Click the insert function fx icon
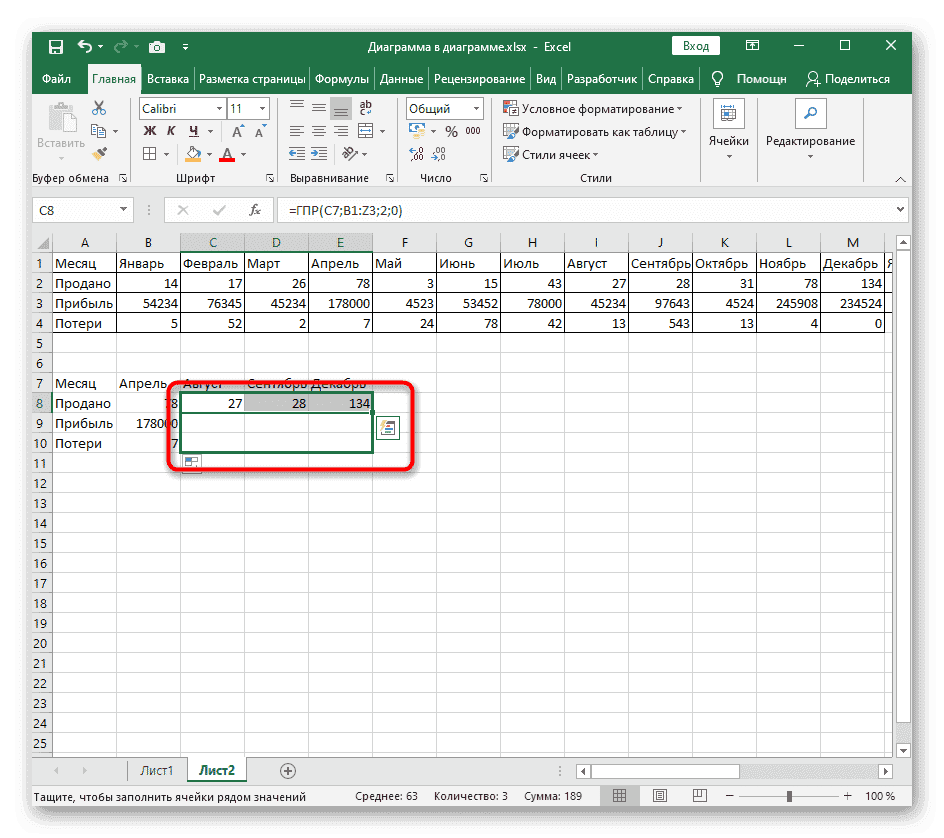This screenshot has height=838, width=944. coord(255,210)
